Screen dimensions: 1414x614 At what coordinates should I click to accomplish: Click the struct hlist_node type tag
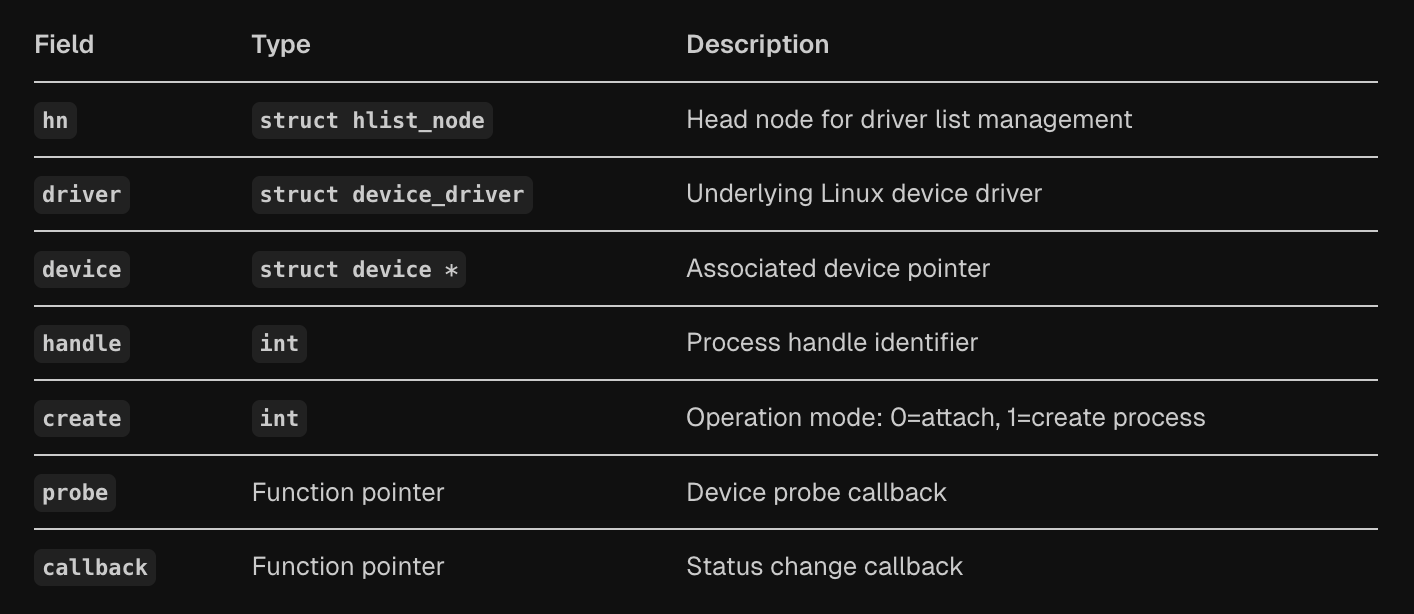coord(372,120)
